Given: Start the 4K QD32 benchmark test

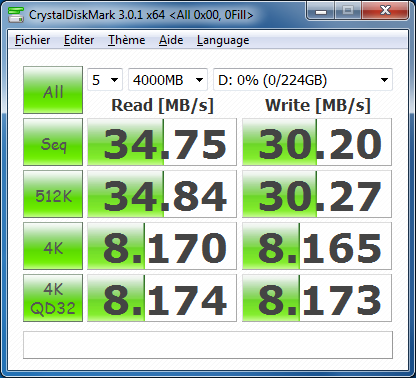Looking at the screenshot, I should pyautogui.click(x=53, y=298).
